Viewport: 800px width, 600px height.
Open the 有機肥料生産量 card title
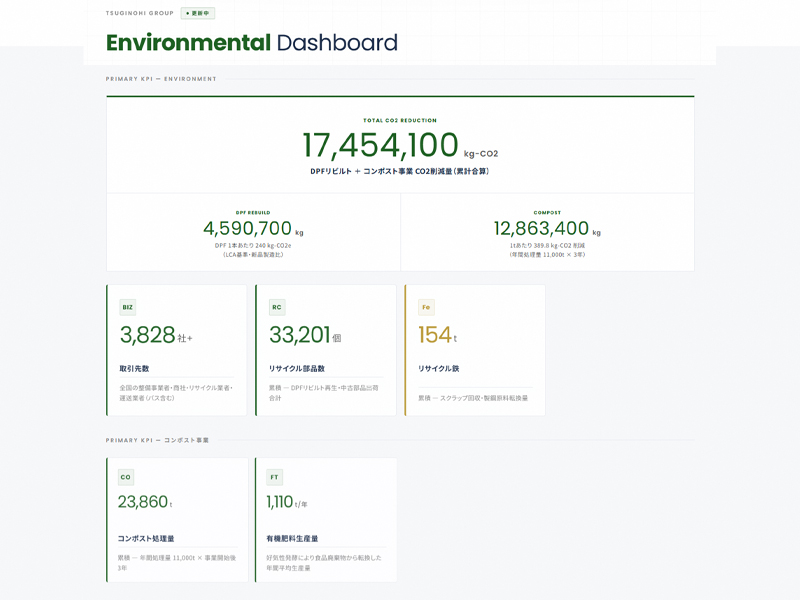pyautogui.click(x=292, y=538)
